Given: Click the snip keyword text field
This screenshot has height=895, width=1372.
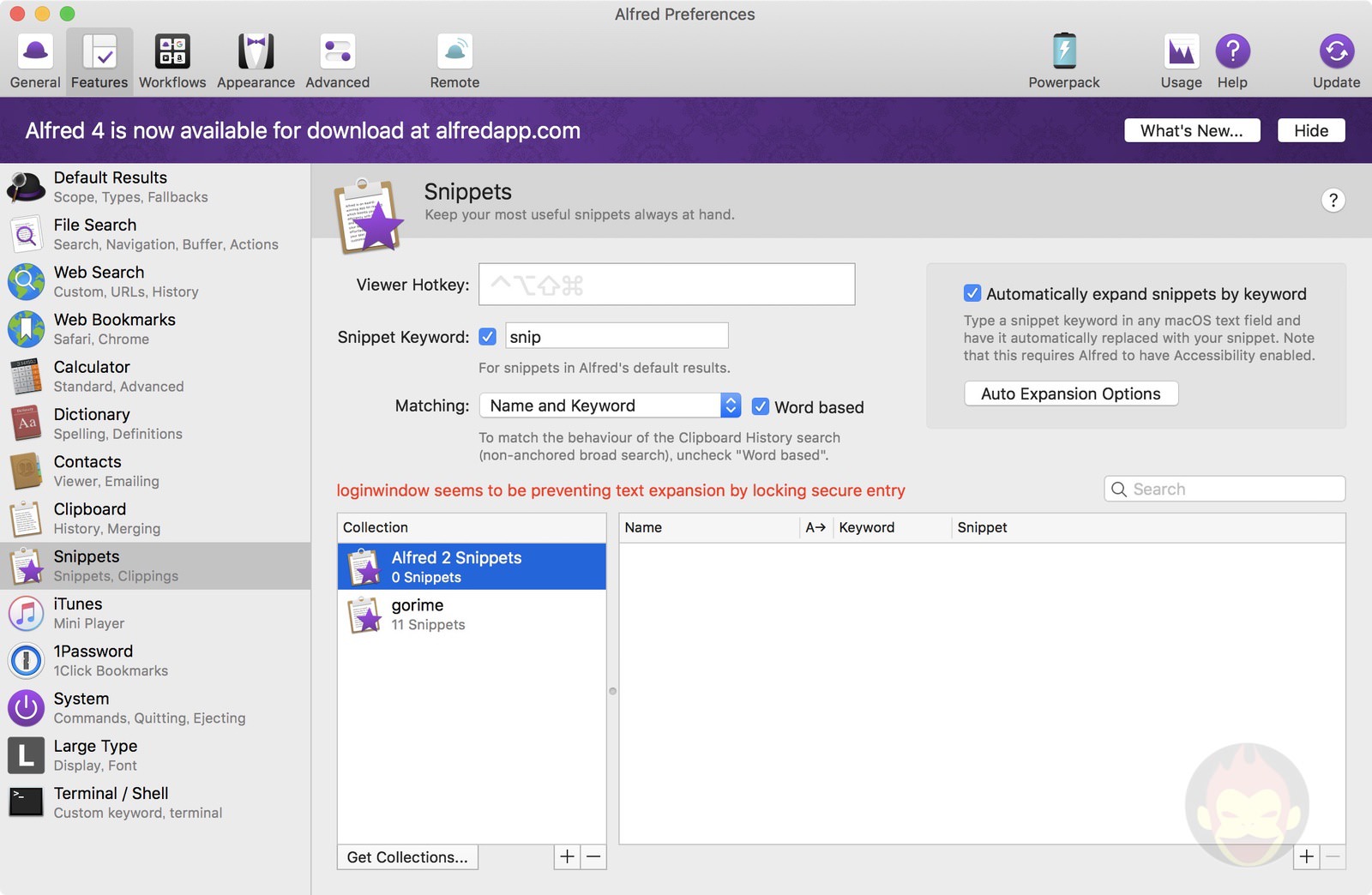Looking at the screenshot, I should point(617,336).
